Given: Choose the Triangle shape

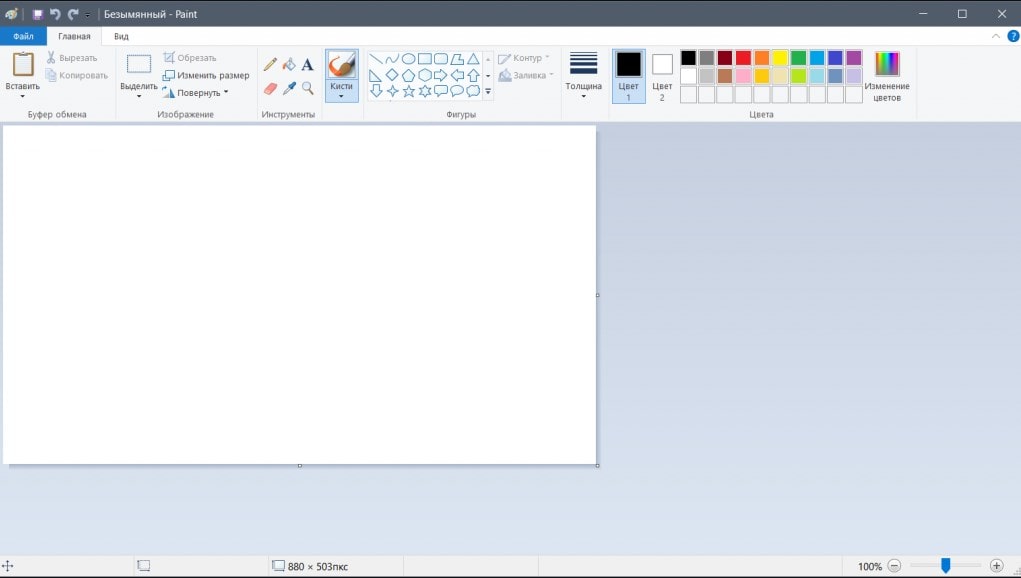Looking at the screenshot, I should coord(473,59).
